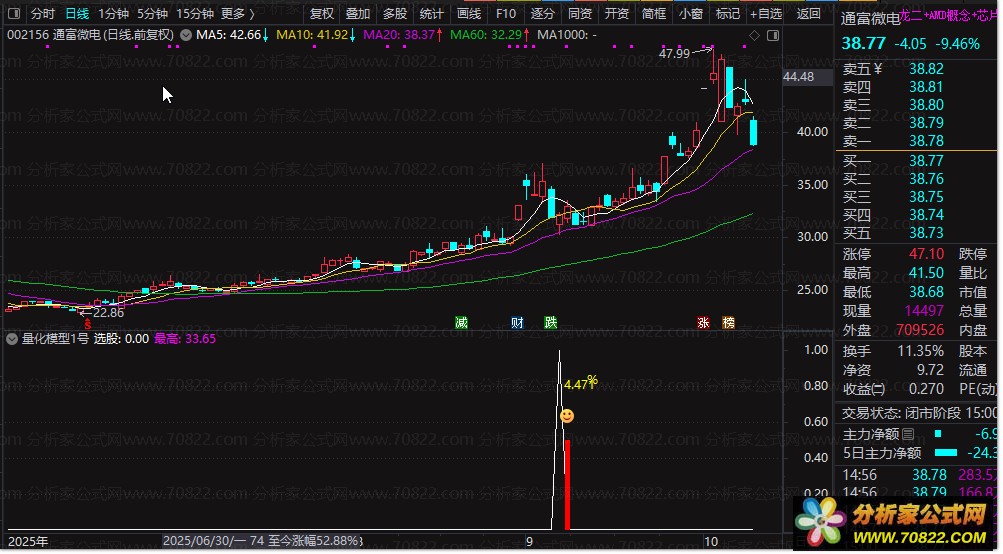Add stock via +自选 button
The image size is (1003, 554).
(x=766, y=13)
